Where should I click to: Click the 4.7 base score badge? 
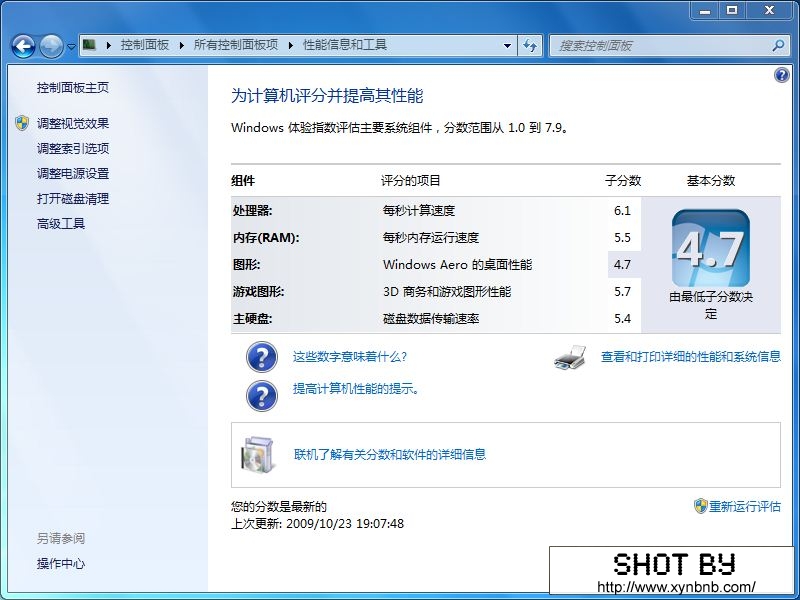coord(711,248)
